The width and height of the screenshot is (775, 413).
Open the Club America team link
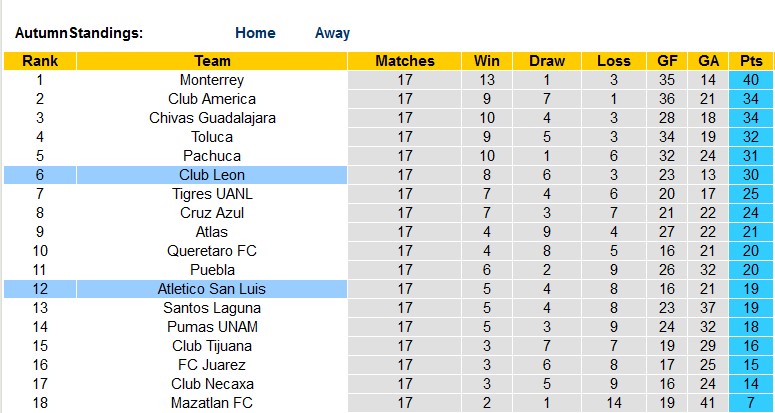[212, 99]
